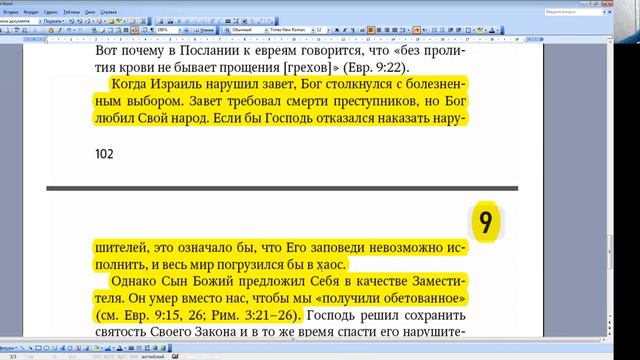Decrease paragraph indent
The image size is (640, 360).
[x=451, y=30]
